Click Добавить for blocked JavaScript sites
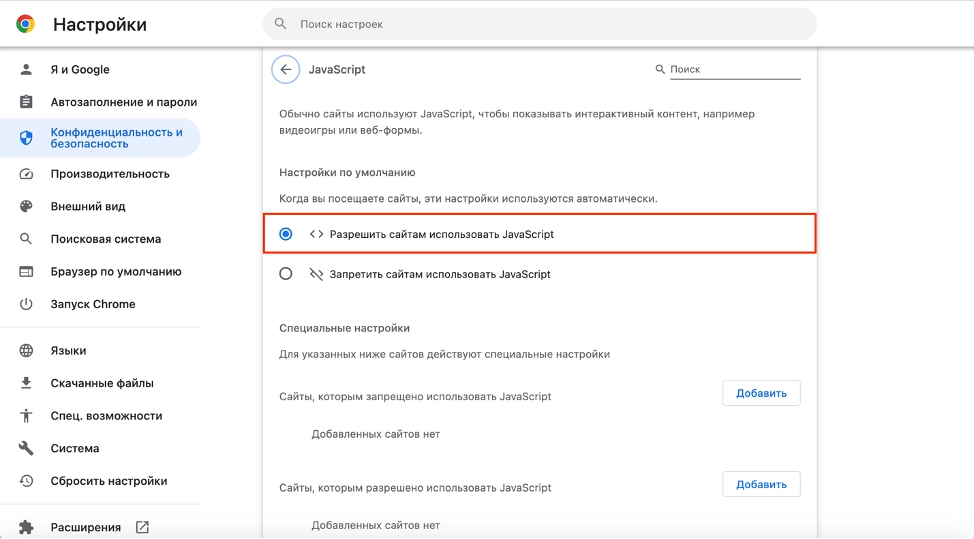 coord(761,393)
